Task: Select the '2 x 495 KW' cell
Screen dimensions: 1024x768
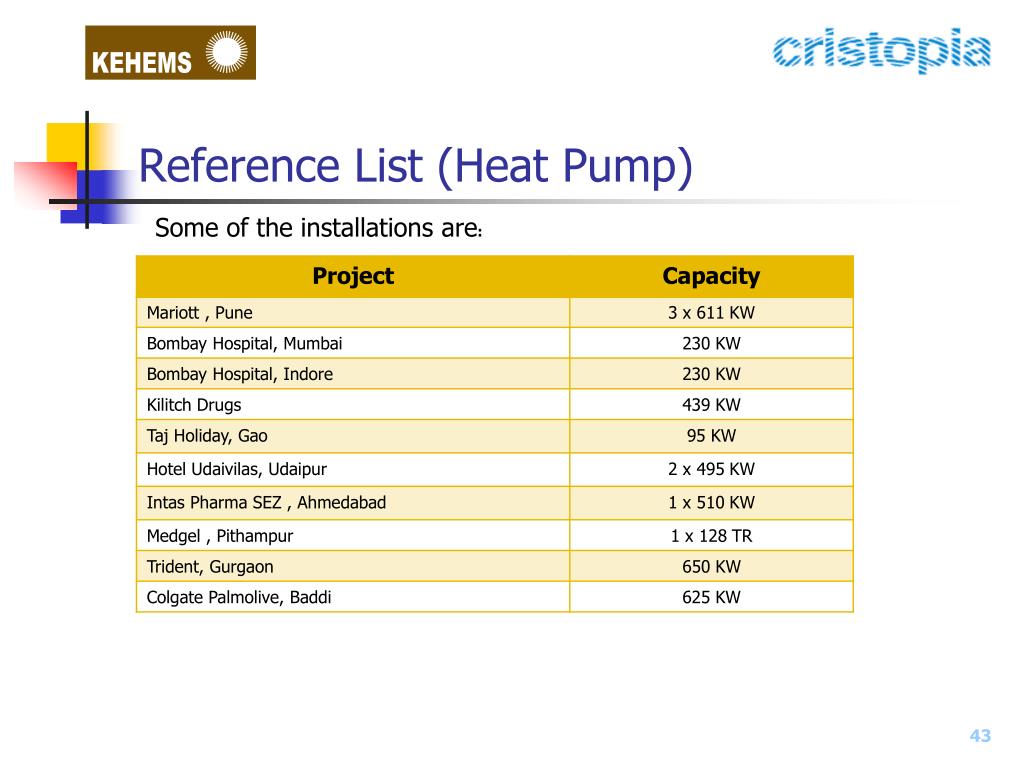Action: 711,469
